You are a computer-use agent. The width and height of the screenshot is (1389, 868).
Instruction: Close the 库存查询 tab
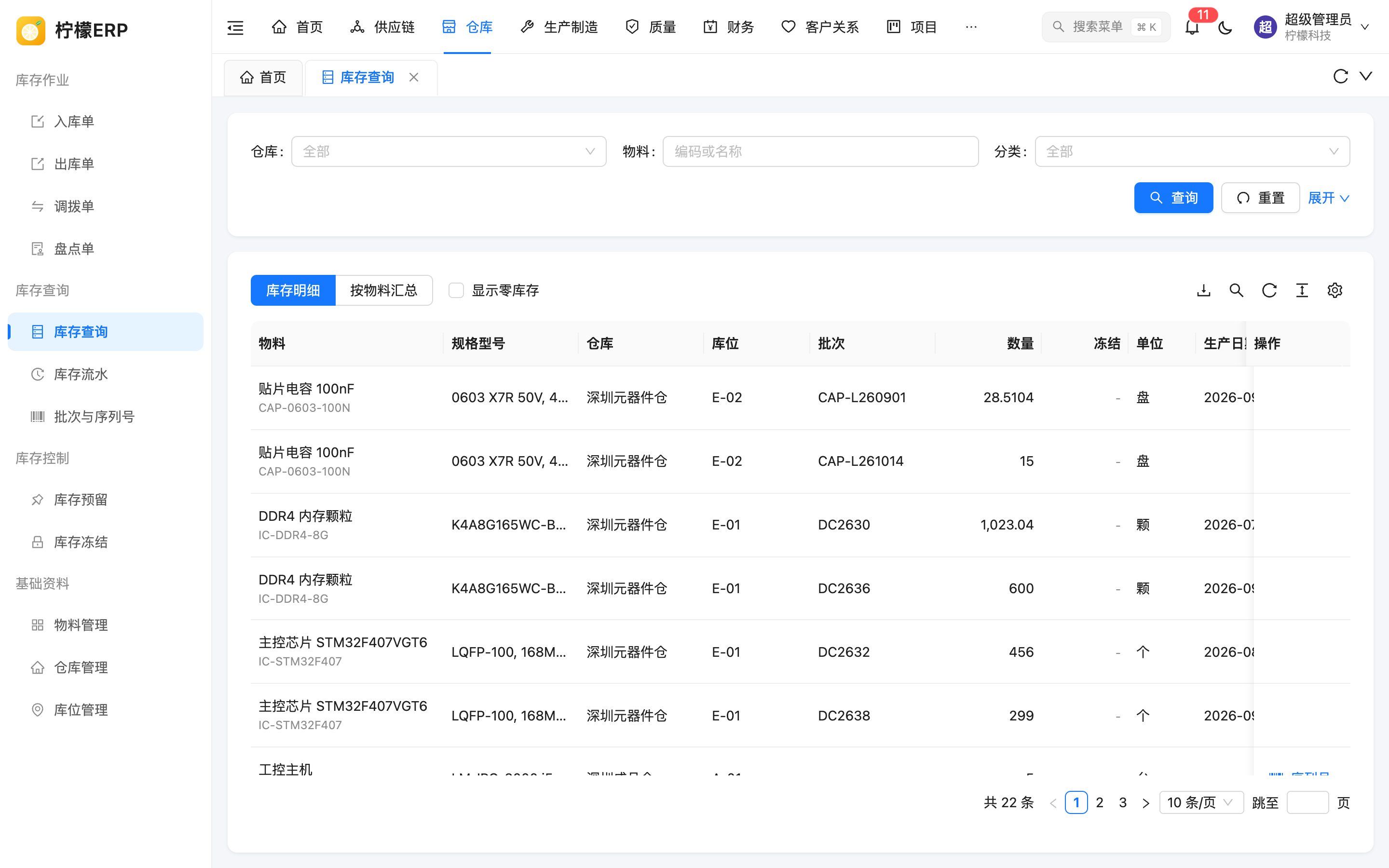click(414, 77)
